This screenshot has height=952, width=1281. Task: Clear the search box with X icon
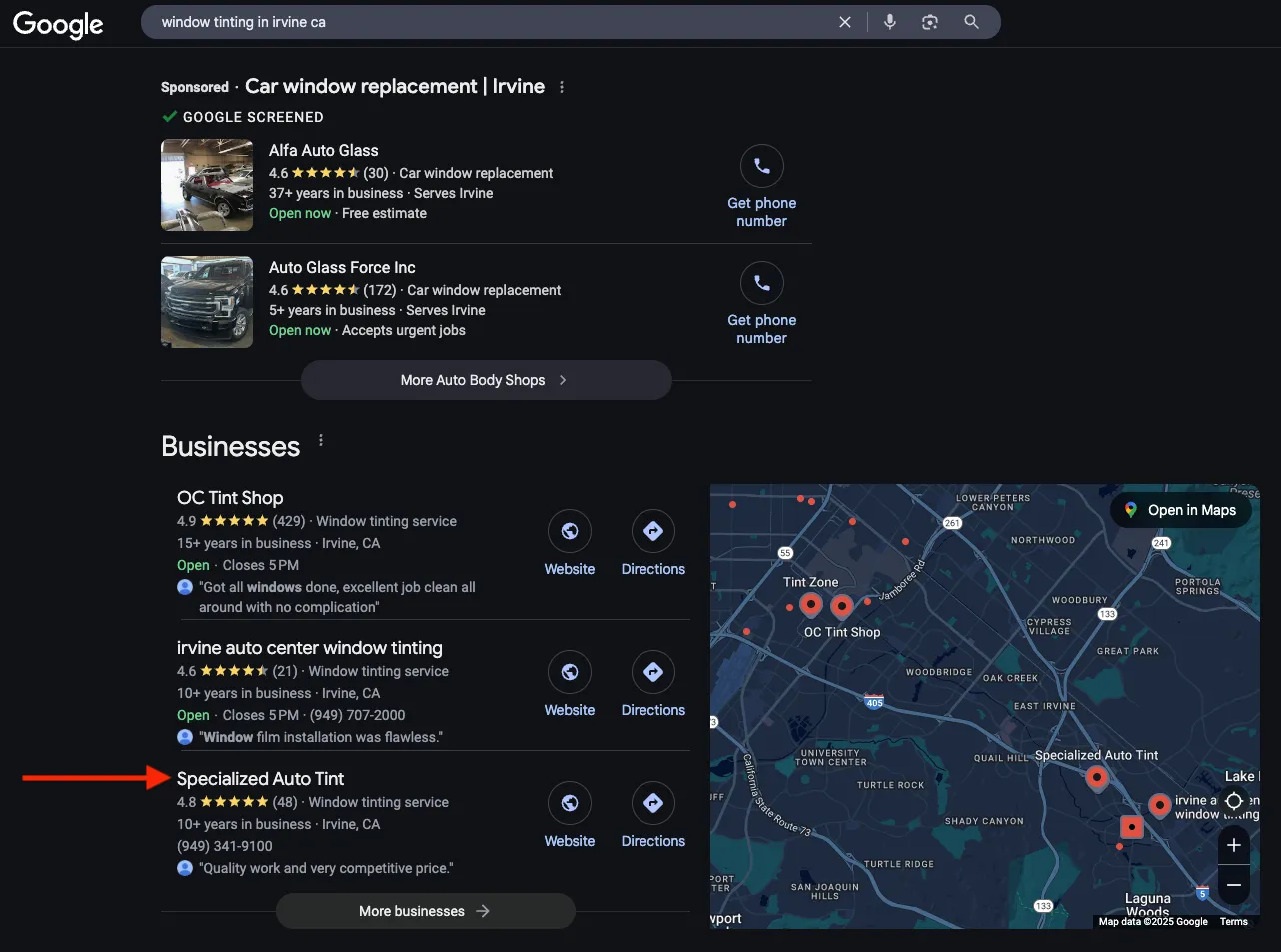(845, 22)
